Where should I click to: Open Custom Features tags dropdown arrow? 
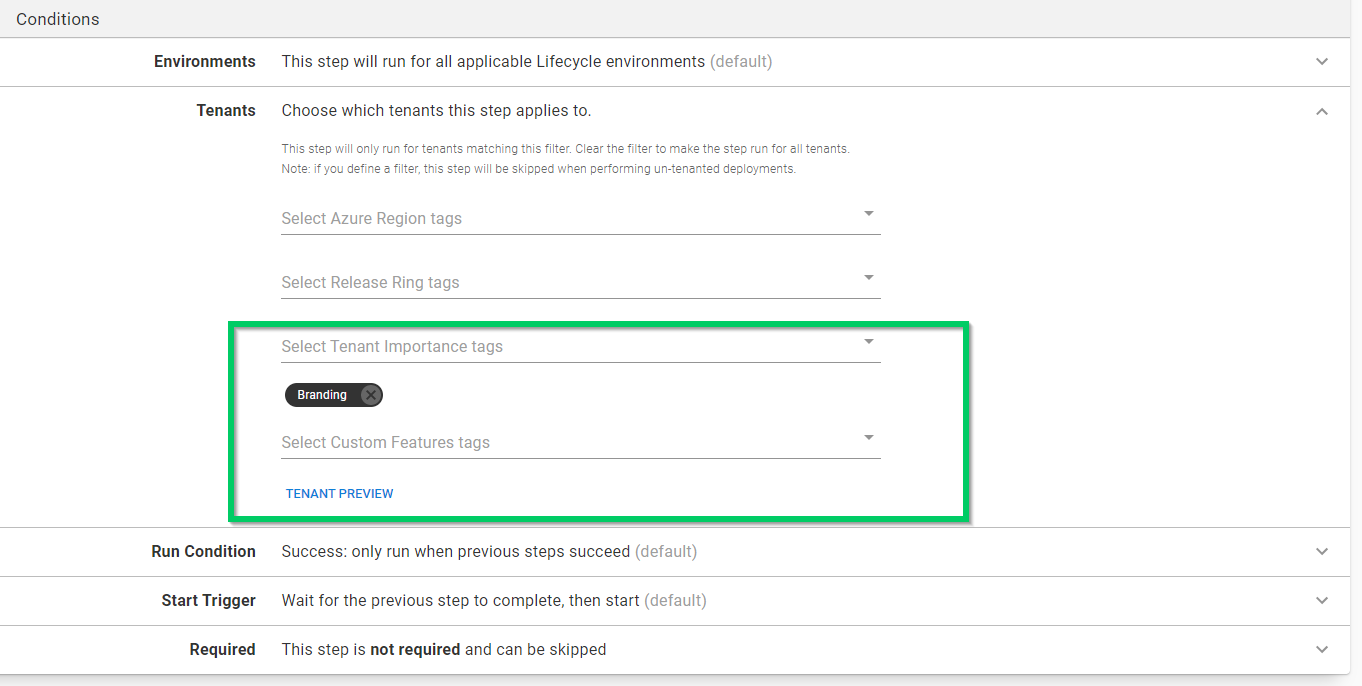[x=868, y=438]
